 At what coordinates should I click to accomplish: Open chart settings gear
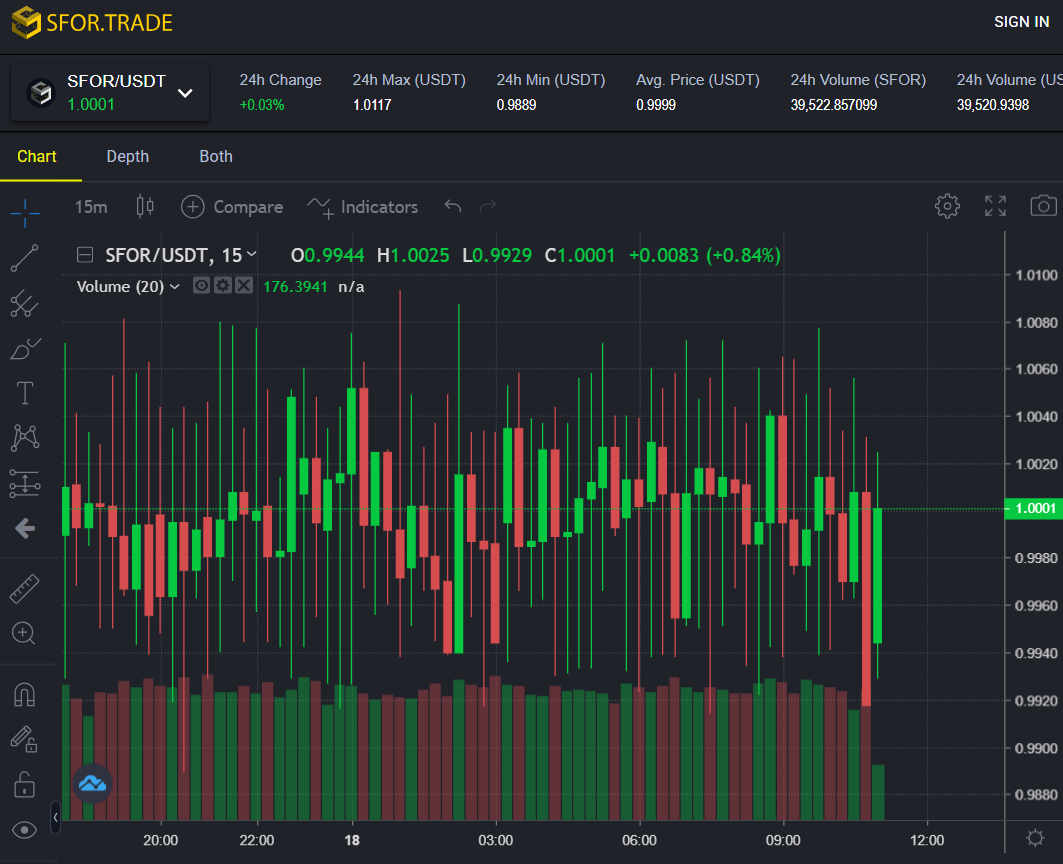[x=947, y=206]
